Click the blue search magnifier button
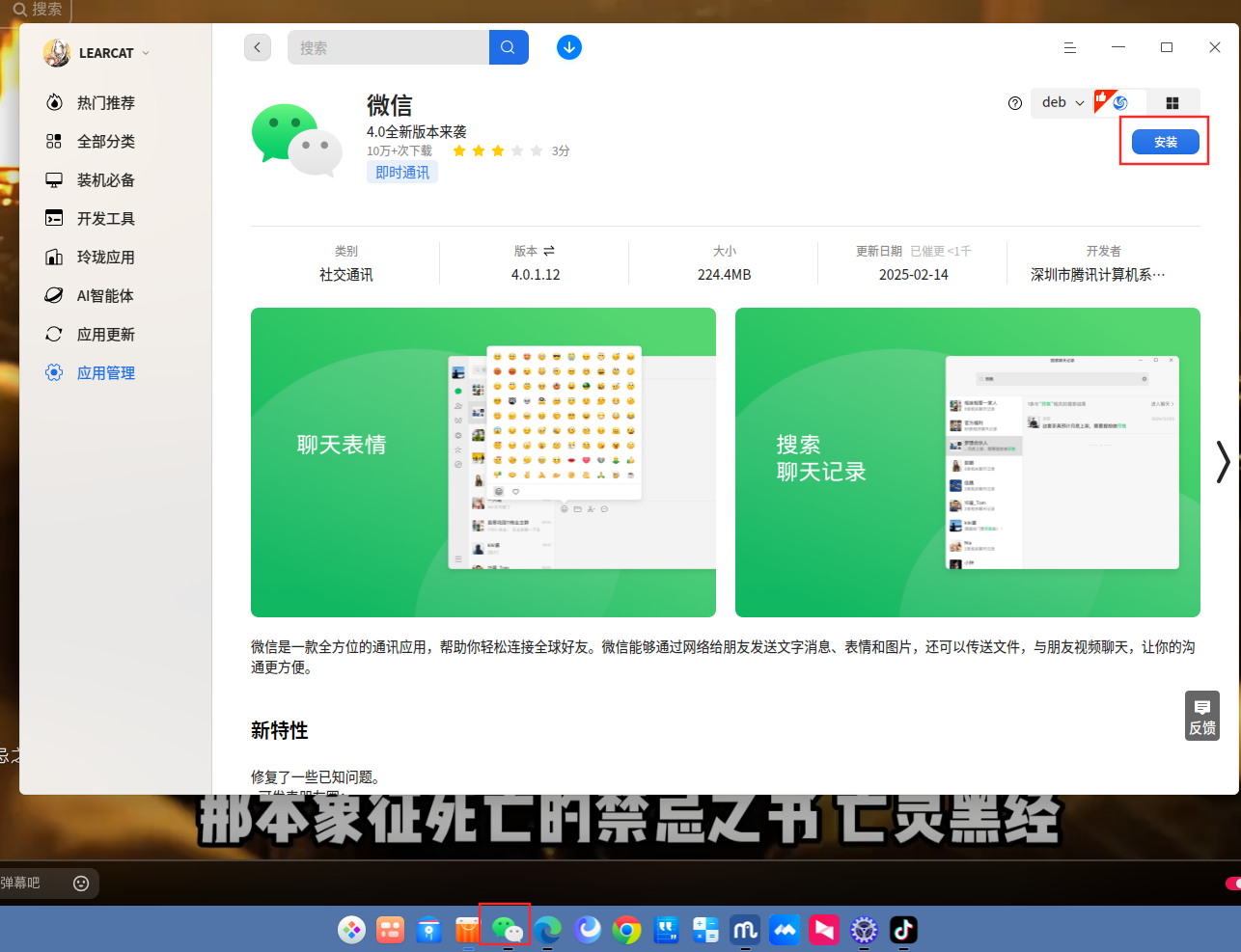The width and height of the screenshot is (1241, 952). tap(509, 47)
